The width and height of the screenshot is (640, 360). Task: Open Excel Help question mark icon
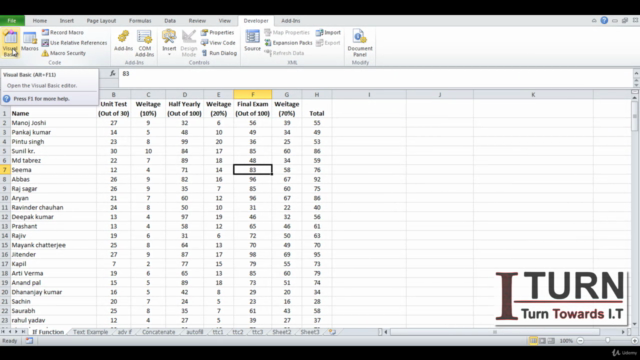pos(604,20)
